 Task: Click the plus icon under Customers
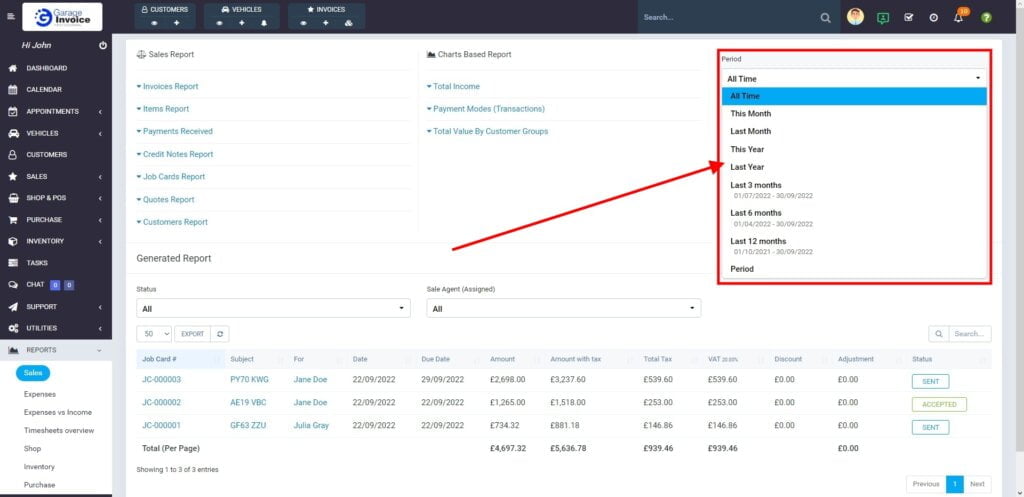[177, 22]
